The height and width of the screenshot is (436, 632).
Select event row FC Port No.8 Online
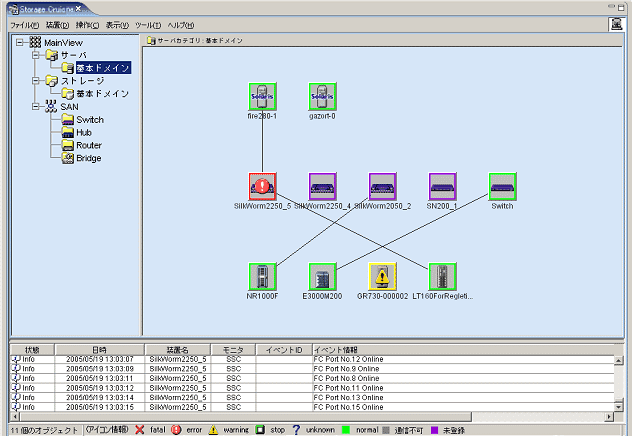[x=312, y=378]
